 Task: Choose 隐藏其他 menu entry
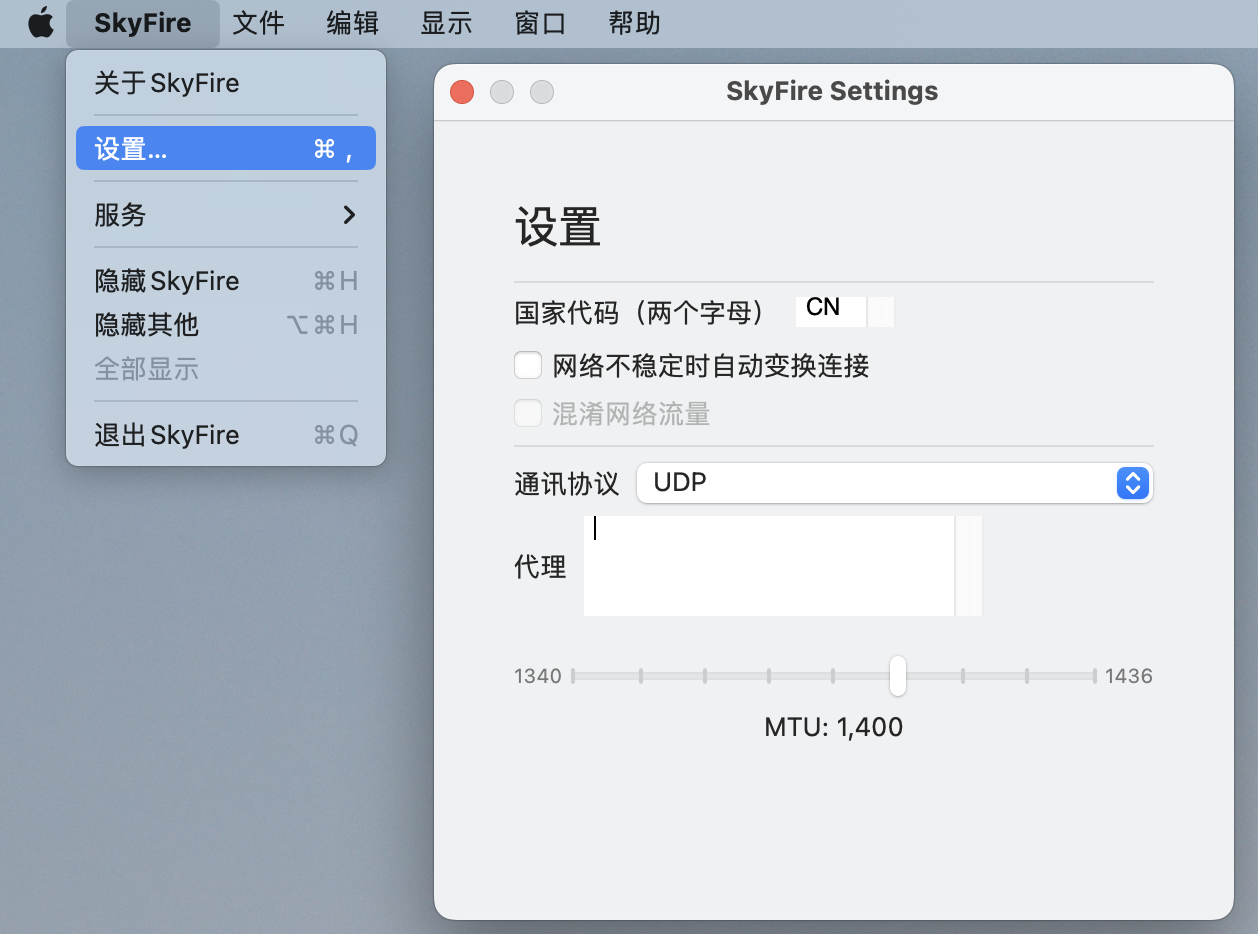pos(226,325)
